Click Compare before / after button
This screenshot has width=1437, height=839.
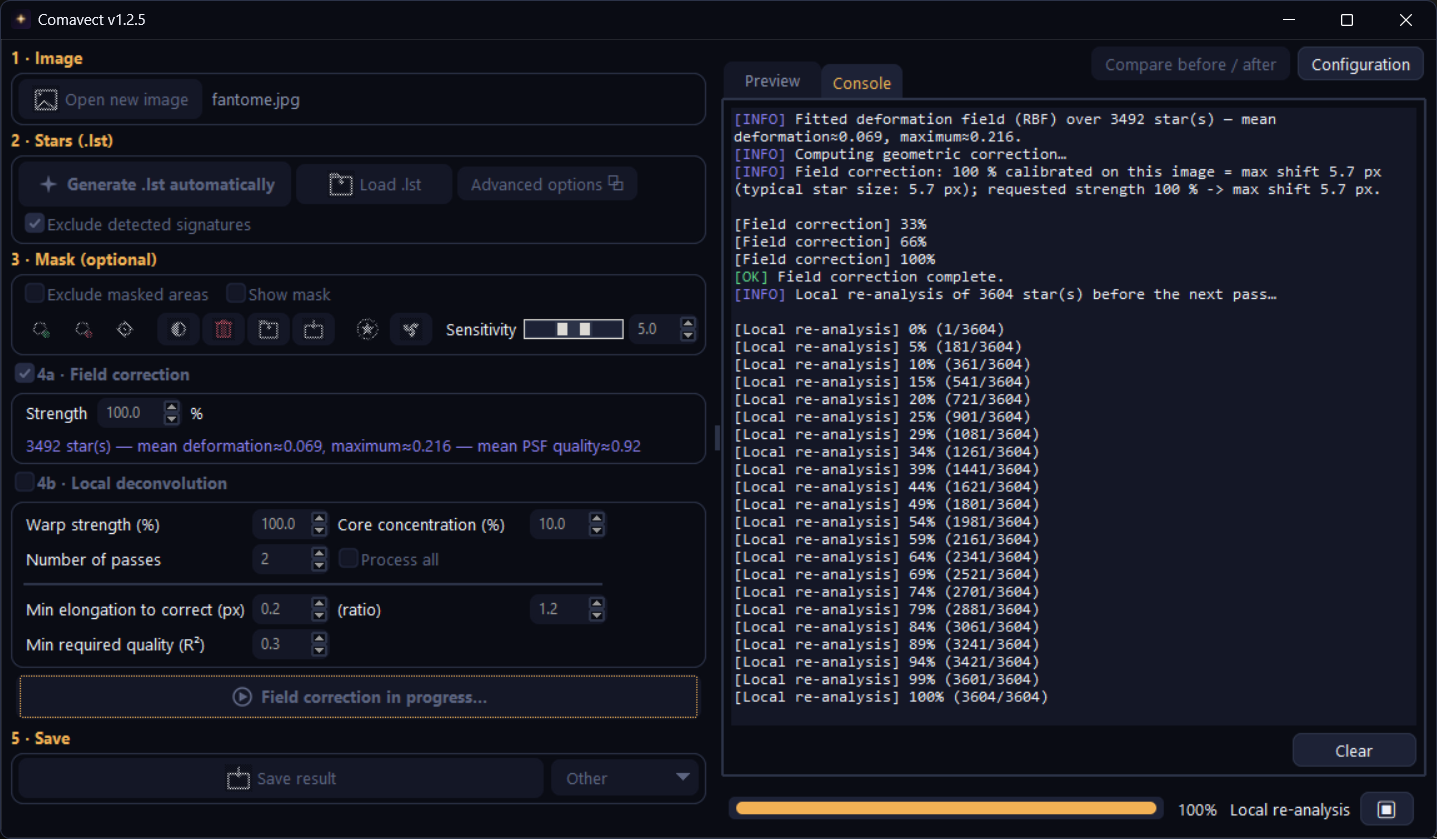click(x=1190, y=64)
